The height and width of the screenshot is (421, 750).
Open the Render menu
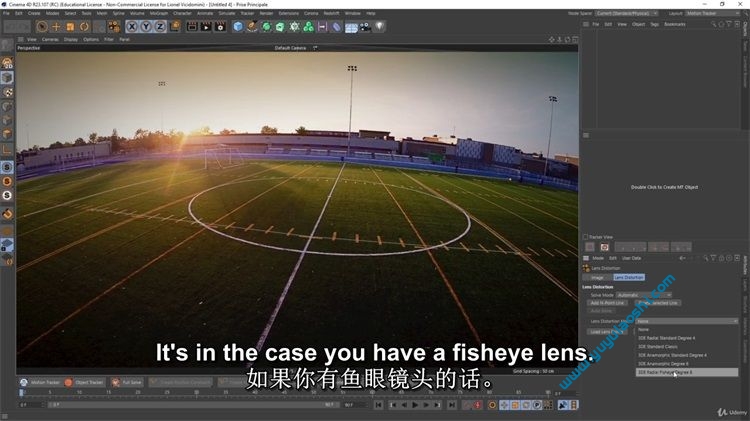tap(266, 13)
